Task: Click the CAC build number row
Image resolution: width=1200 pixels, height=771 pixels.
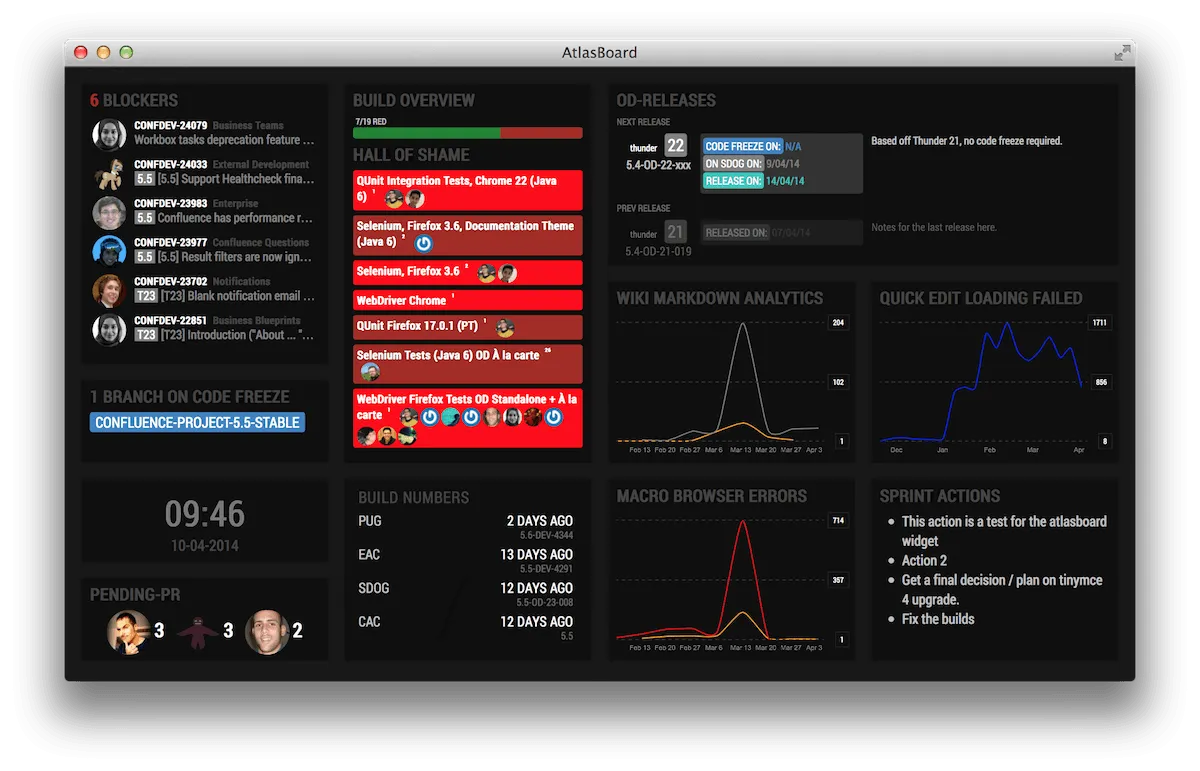Action: tap(466, 628)
